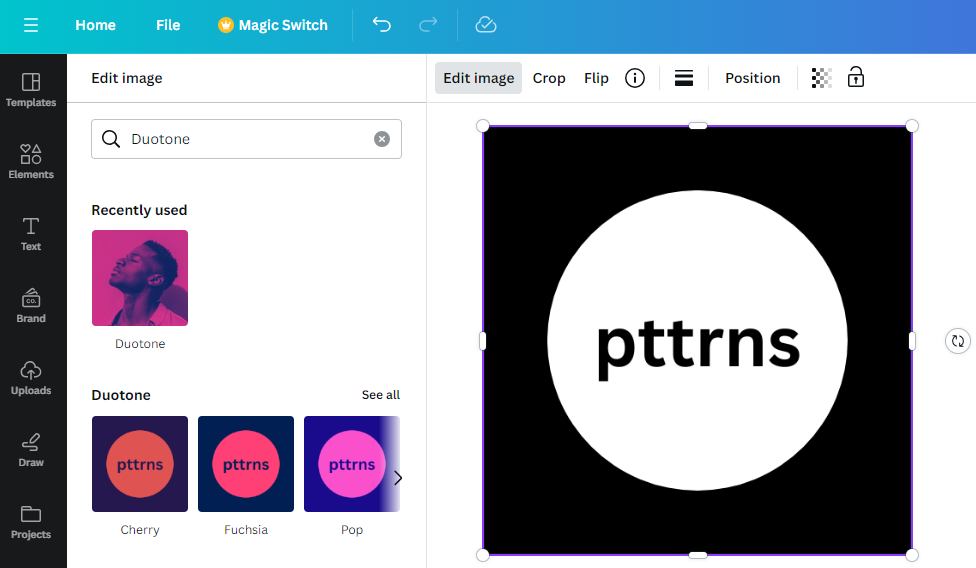Undo the last action
This screenshot has width=976, height=568.
point(382,25)
